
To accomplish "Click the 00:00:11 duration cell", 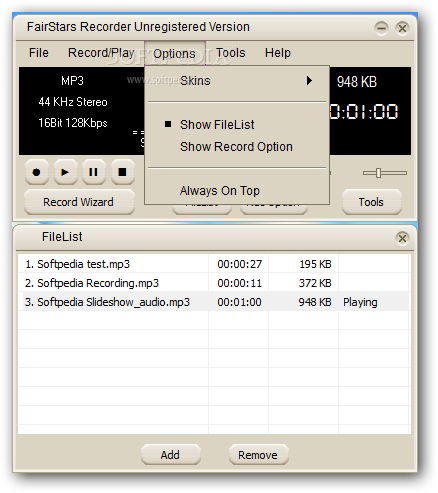I will (x=240, y=283).
